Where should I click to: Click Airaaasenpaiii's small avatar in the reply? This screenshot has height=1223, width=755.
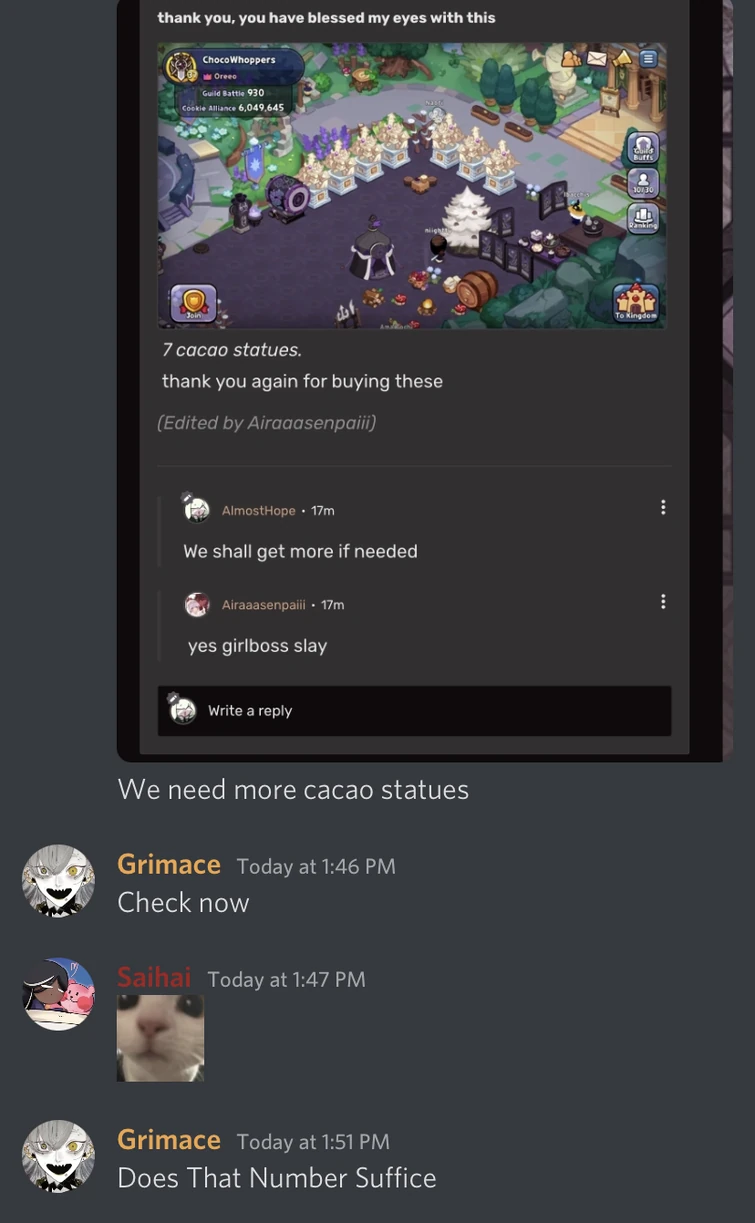[197, 604]
